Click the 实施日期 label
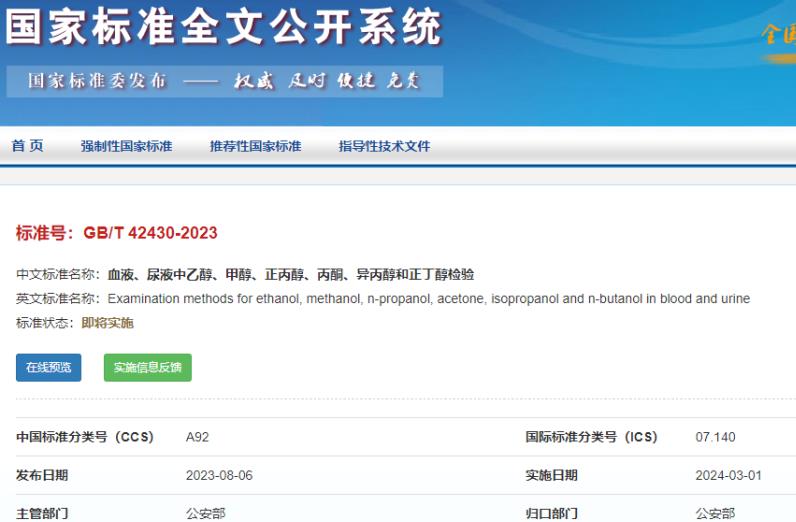The height and width of the screenshot is (522, 796). 551,476
